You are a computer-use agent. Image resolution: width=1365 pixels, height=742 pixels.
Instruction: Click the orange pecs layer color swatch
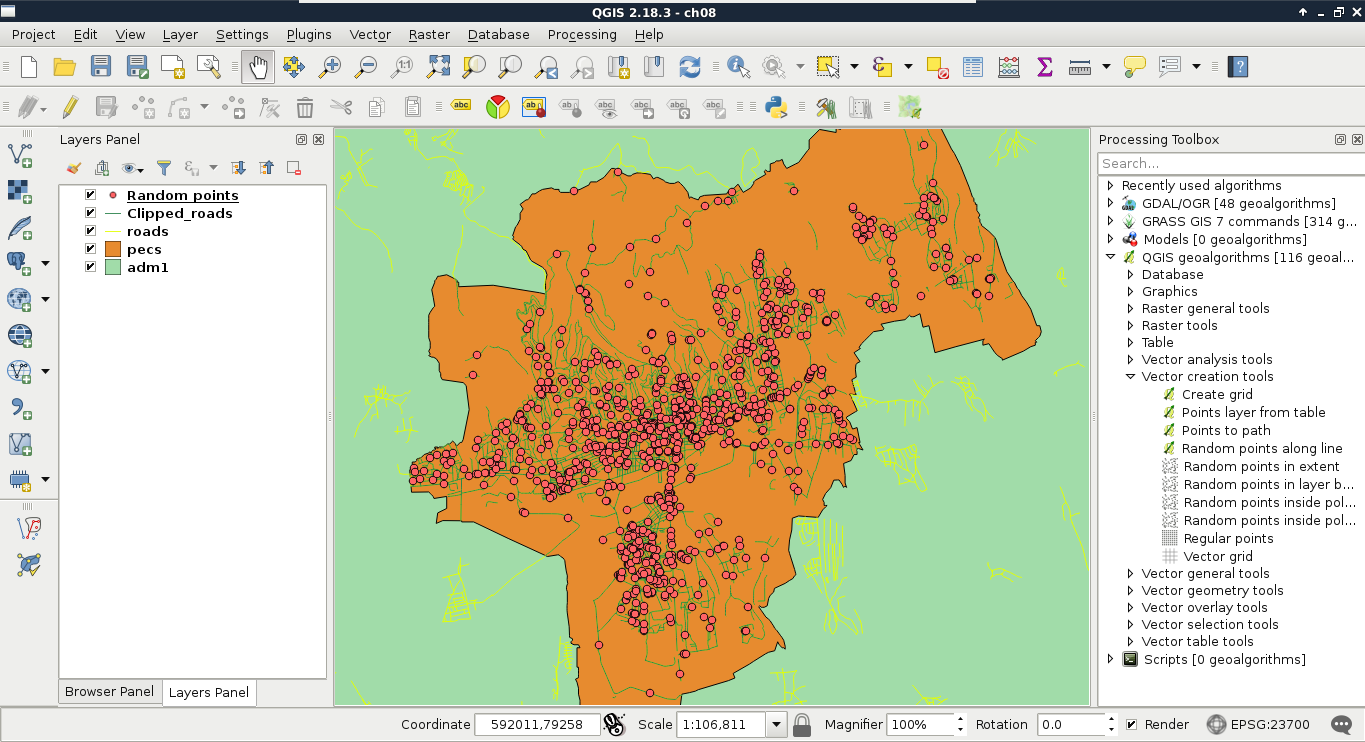[x=112, y=250]
